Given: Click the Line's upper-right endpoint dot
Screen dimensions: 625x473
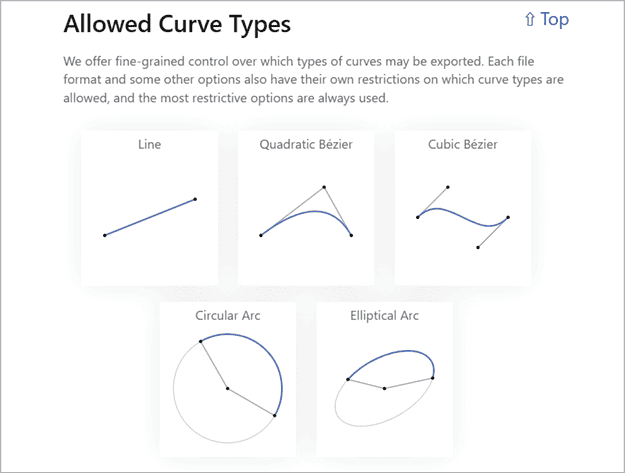Looking at the screenshot, I should pos(195,199).
